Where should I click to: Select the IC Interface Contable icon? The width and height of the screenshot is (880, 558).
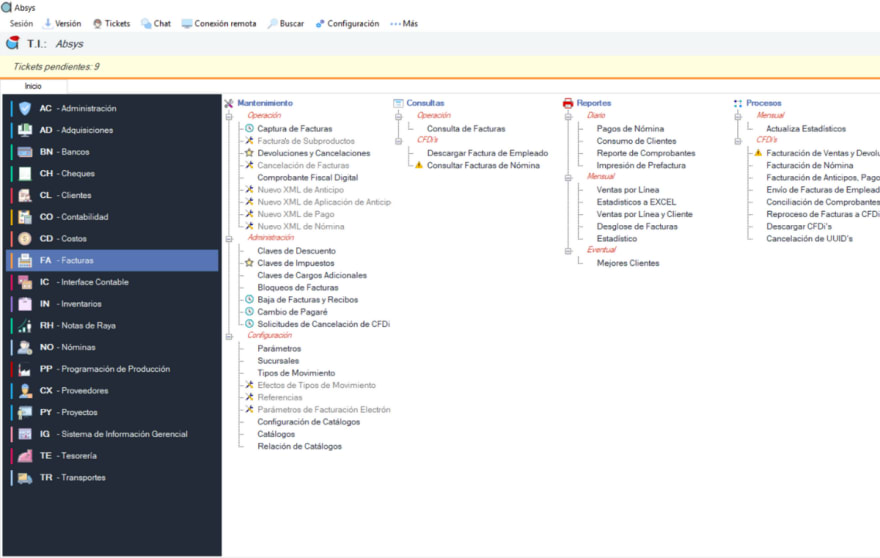point(25,282)
